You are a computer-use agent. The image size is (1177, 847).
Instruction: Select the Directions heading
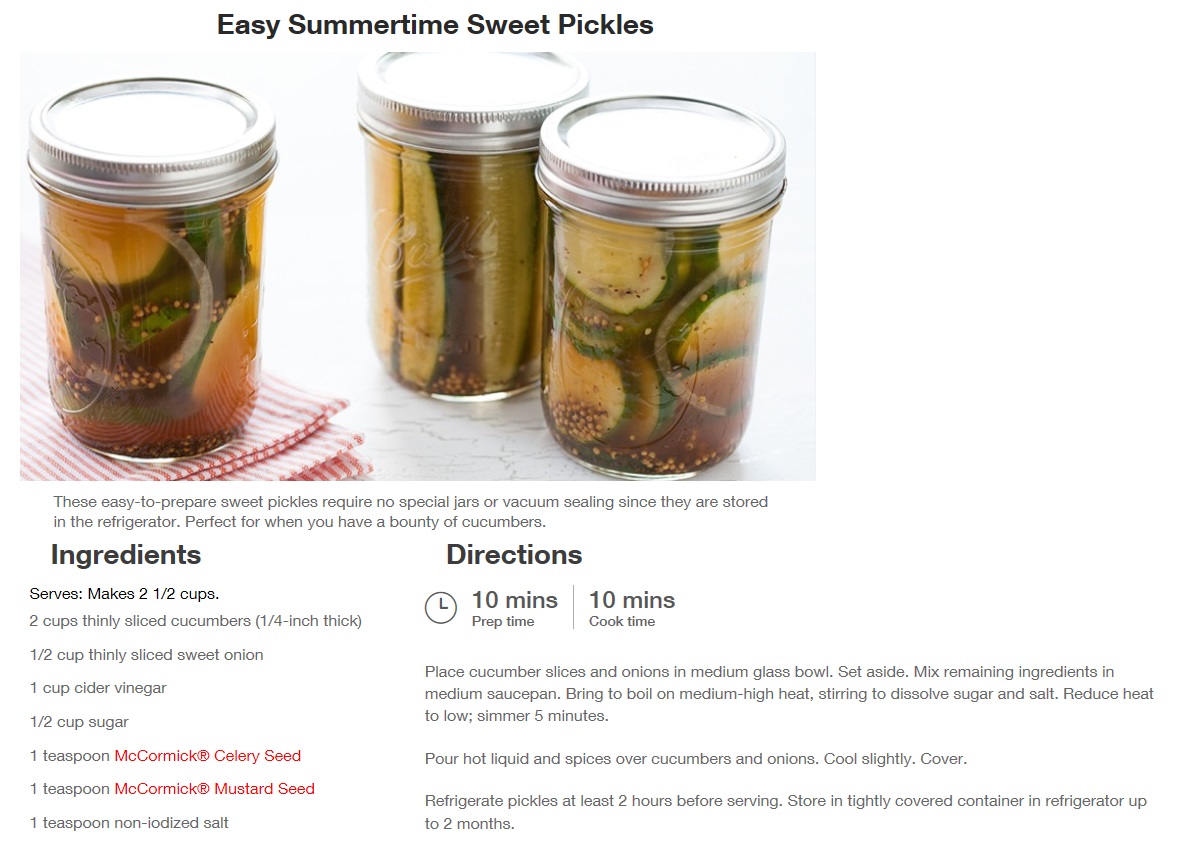tap(514, 555)
